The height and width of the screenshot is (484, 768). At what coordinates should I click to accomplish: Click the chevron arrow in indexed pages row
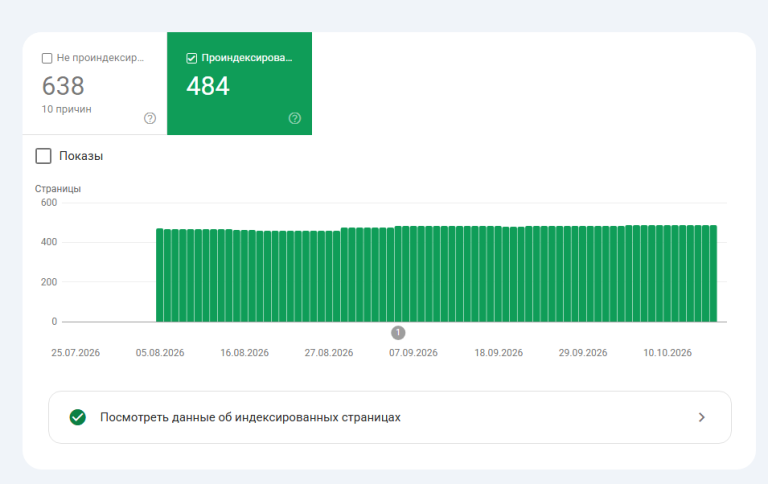[x=702, y=417]
